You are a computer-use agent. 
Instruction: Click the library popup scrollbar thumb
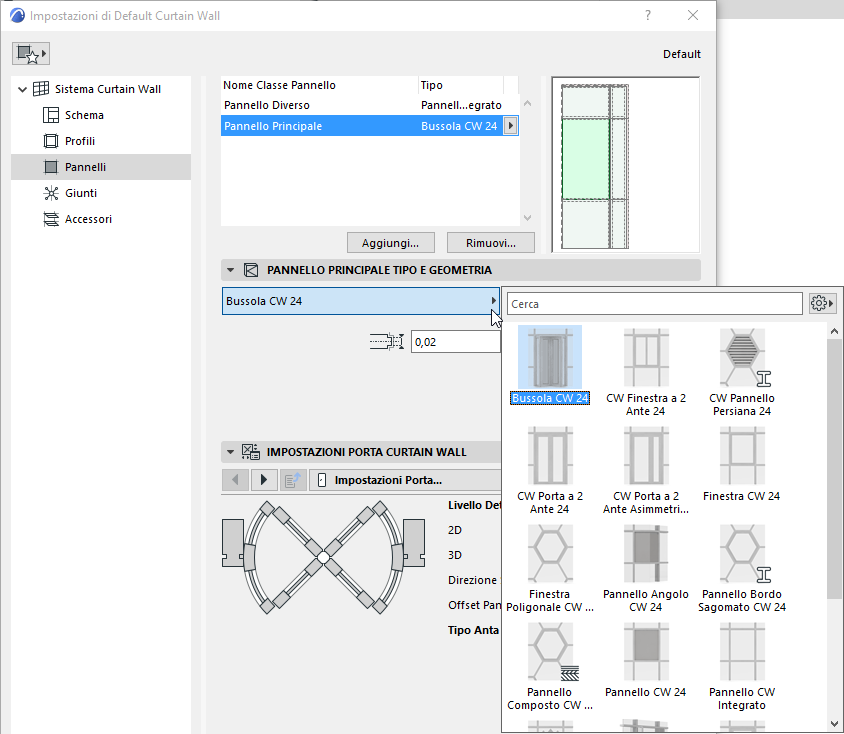834,468
